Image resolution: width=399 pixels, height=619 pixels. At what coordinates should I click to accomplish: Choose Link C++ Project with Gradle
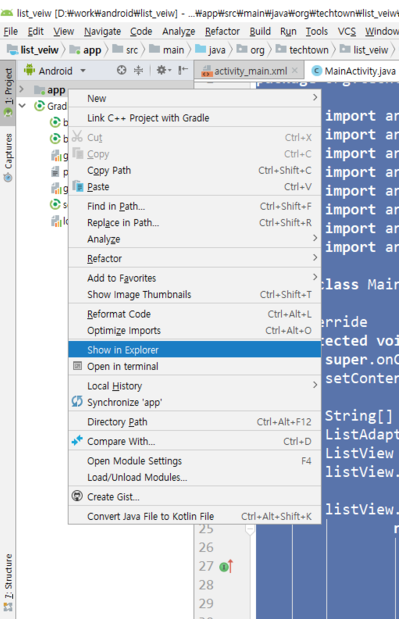click(194, 118)
